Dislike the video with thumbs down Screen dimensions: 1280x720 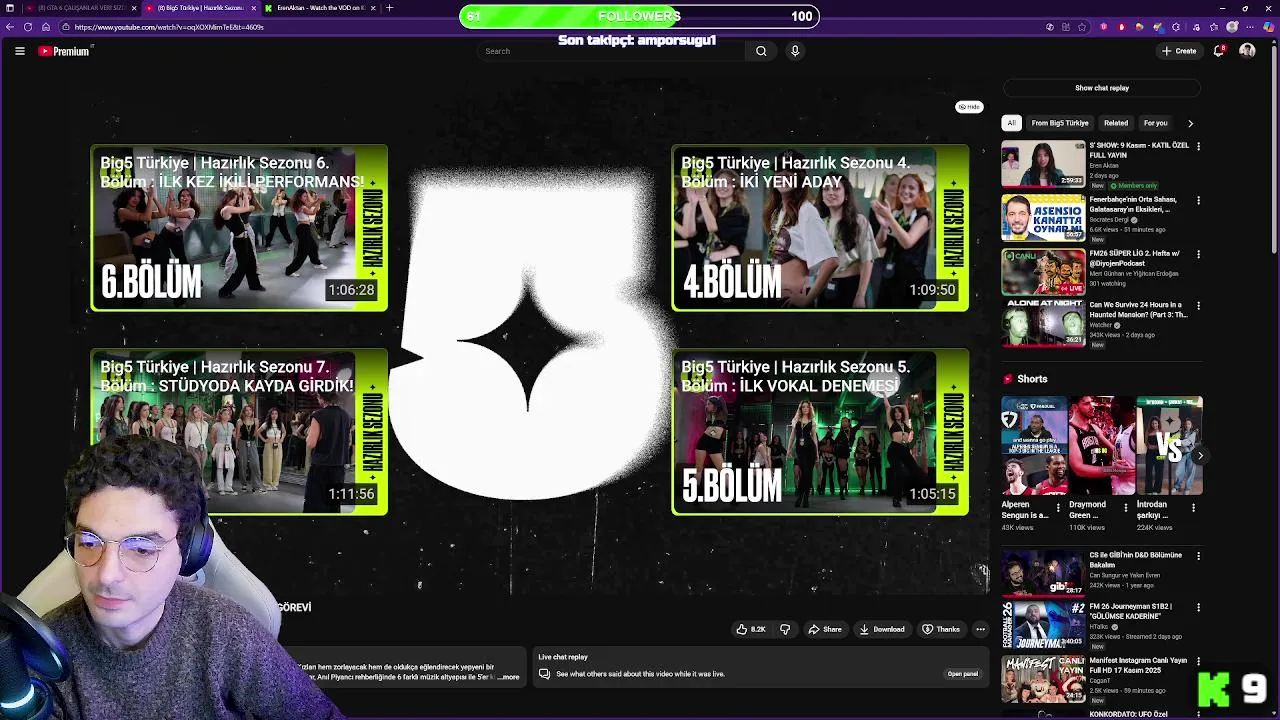point(785,629)
